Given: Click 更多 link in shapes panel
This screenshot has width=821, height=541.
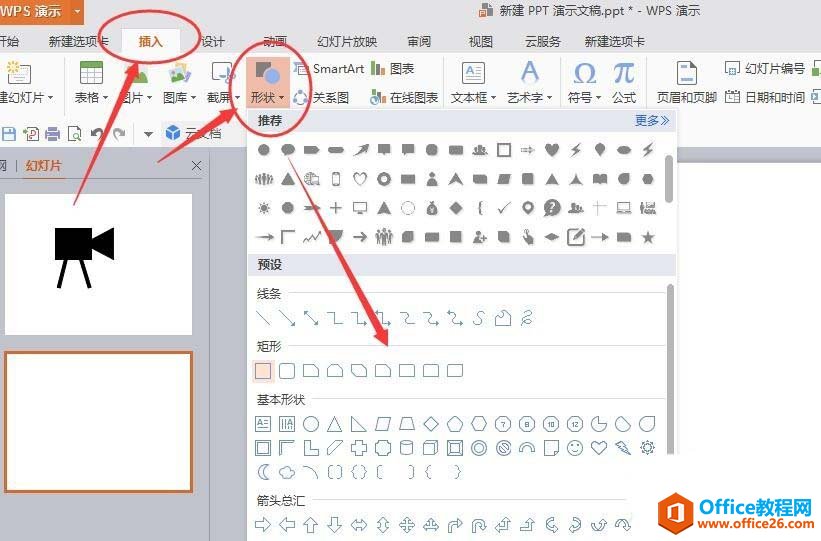Looking at the screenshot, I should point(651,120).
